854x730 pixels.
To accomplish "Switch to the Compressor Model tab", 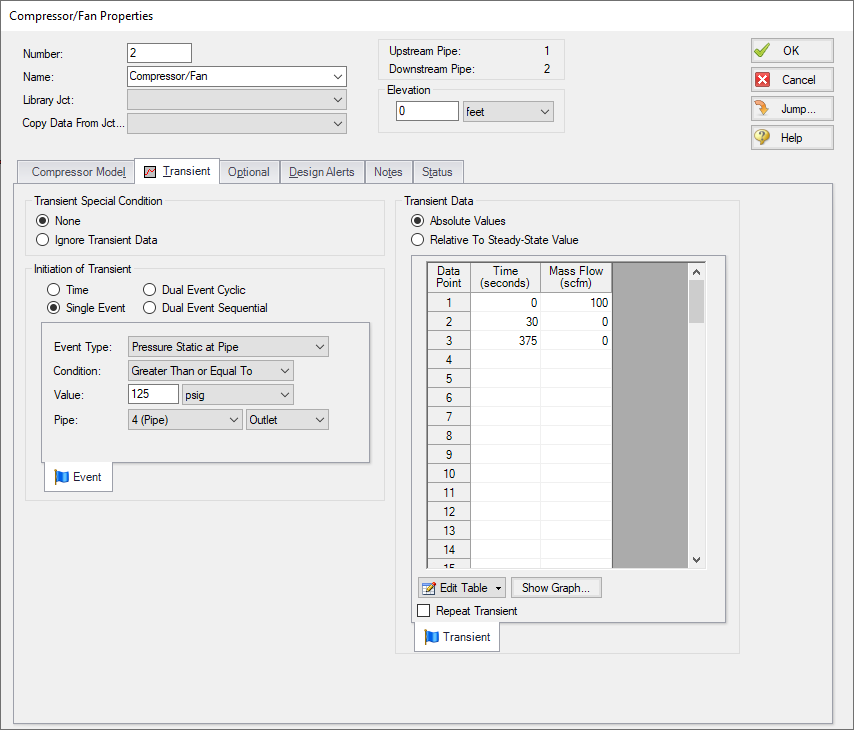I will pos(77,172).
